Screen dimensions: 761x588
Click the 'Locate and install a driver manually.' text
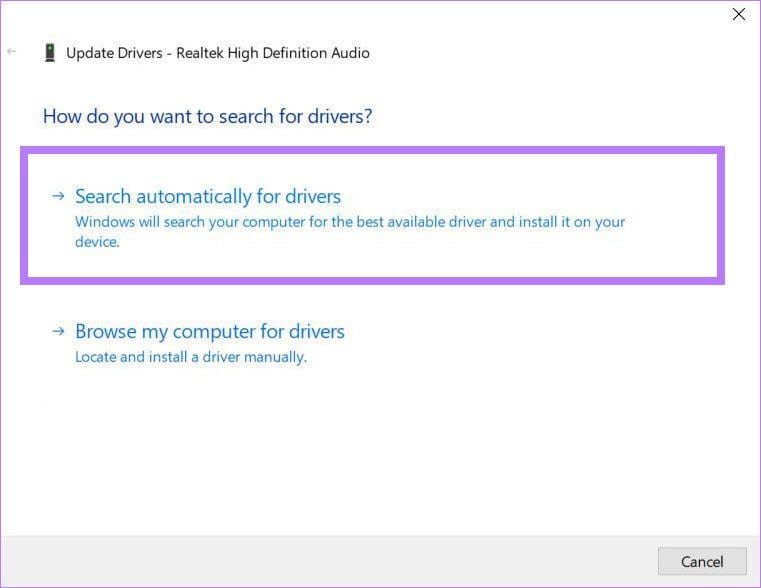coord(191,357)
